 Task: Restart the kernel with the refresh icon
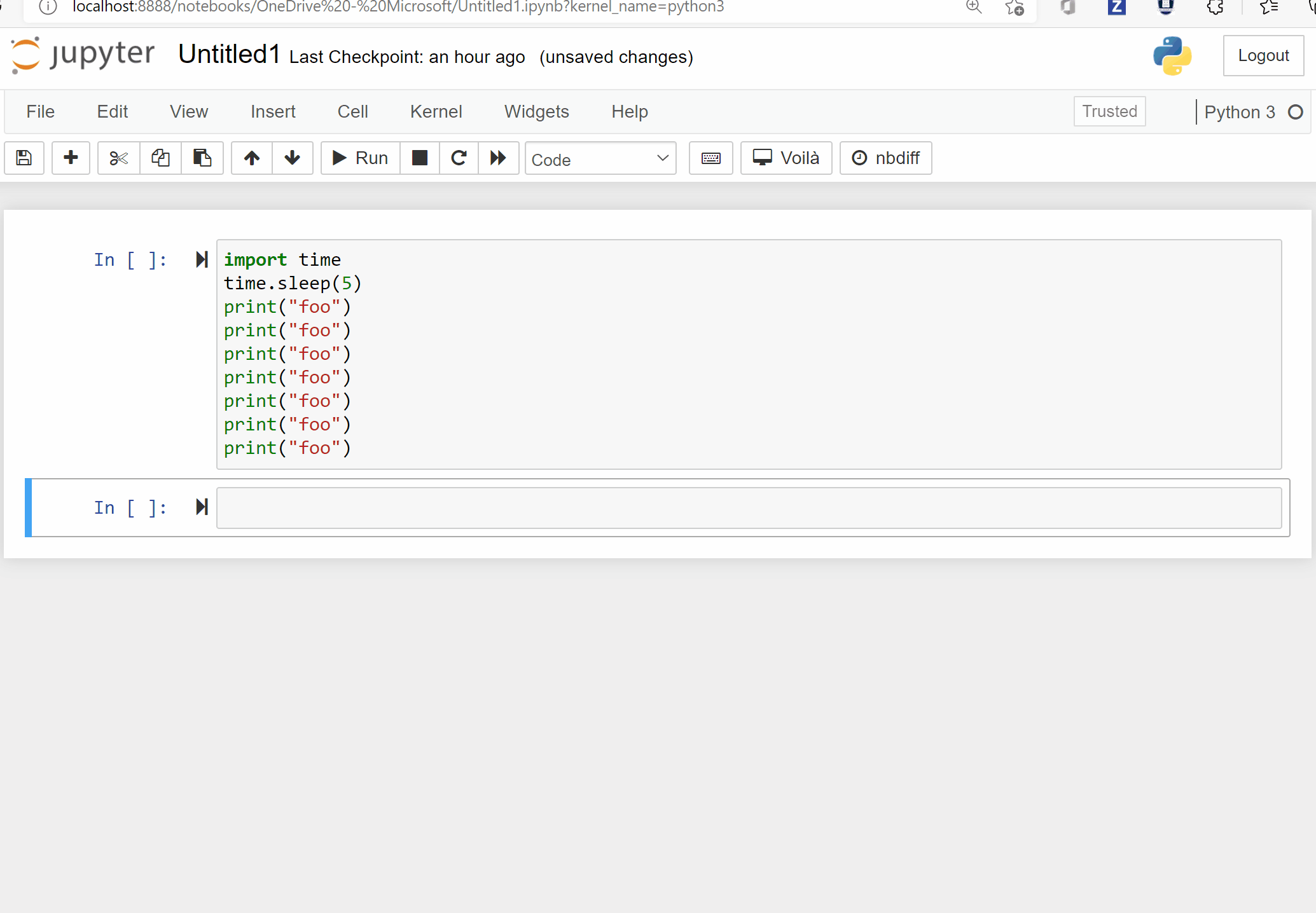[x=459, y=158]
